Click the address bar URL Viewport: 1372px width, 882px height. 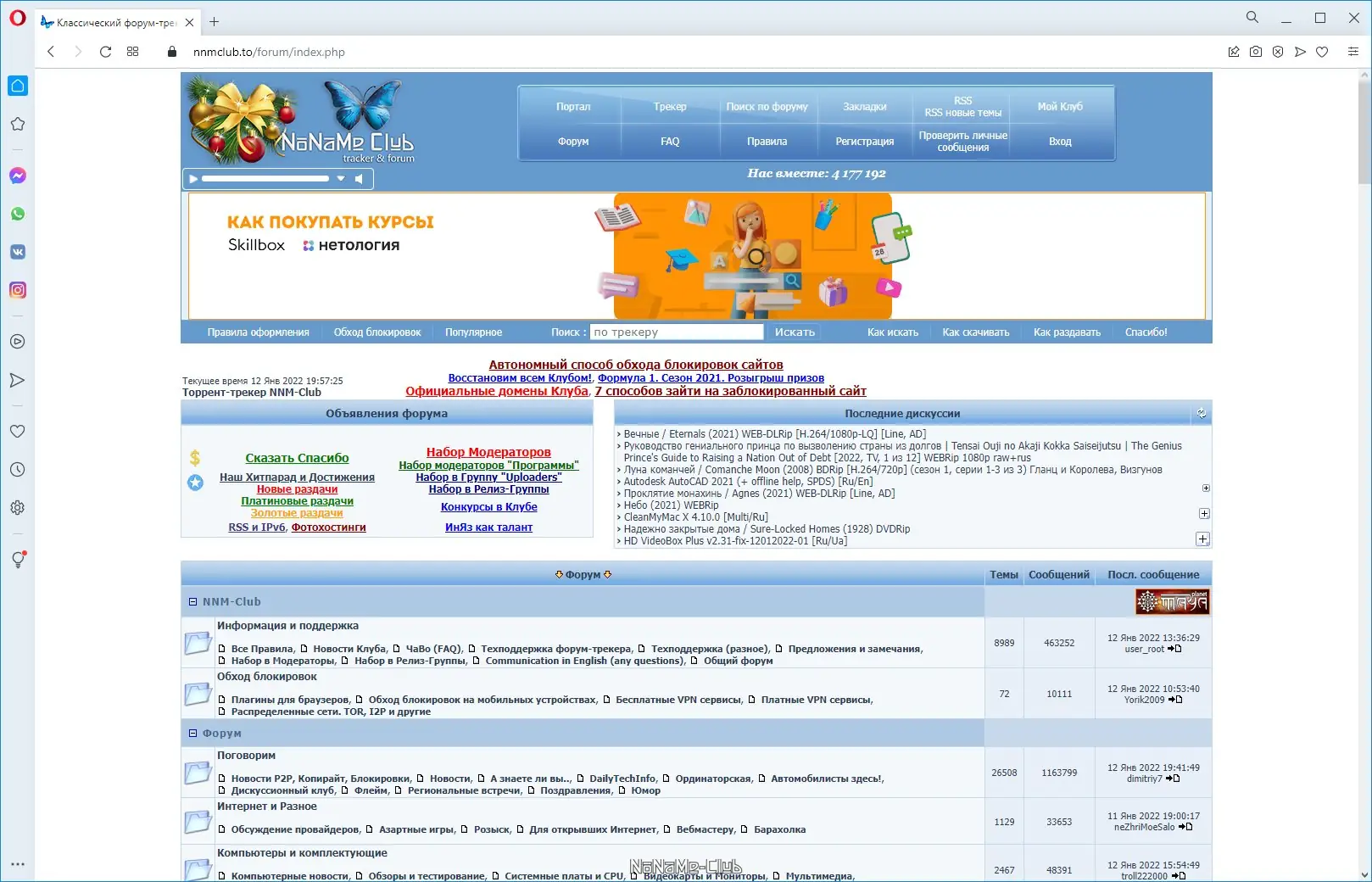pyautogui.click(x=269, y=52)
